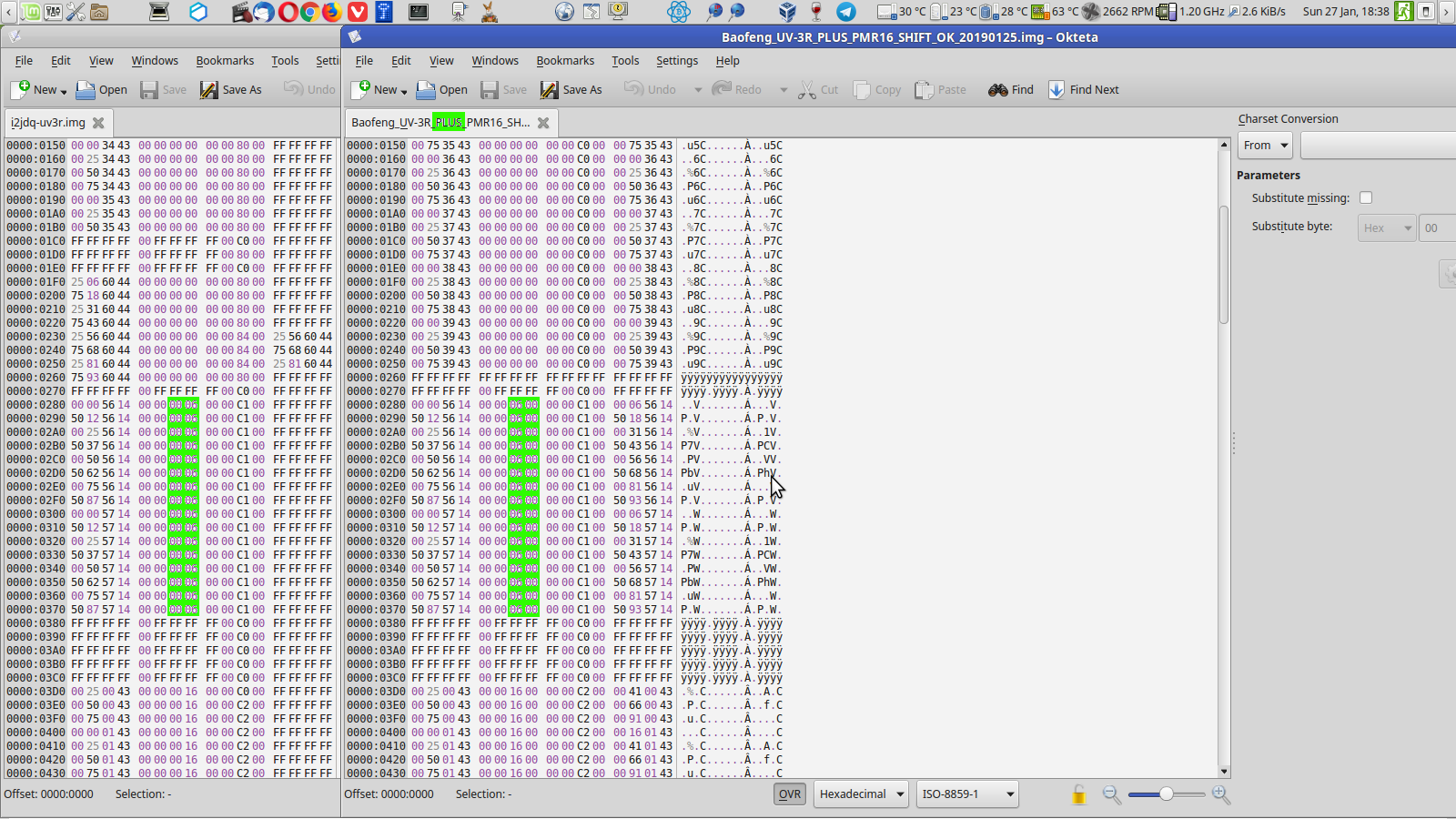Open the Edit menu in Okteta

[401, 60]
